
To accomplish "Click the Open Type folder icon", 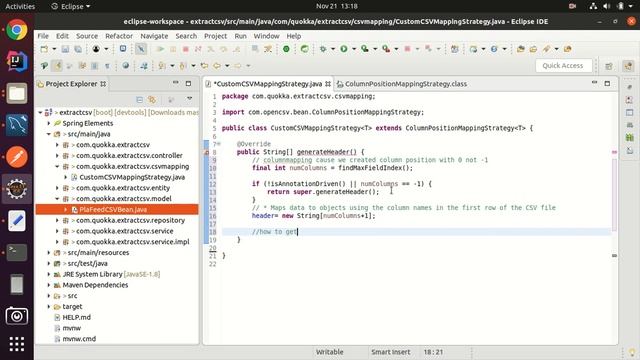I will point(520,49).
